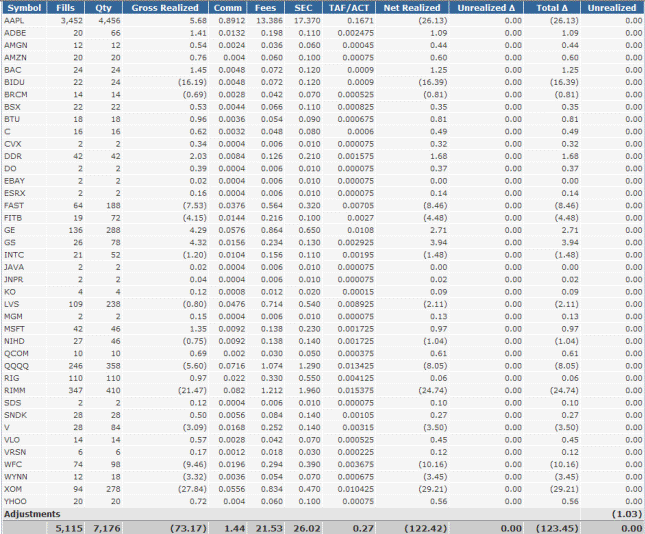Click the DDR symbol cell
This screenshot has width=645, height=534.
(x=13, y=156)
